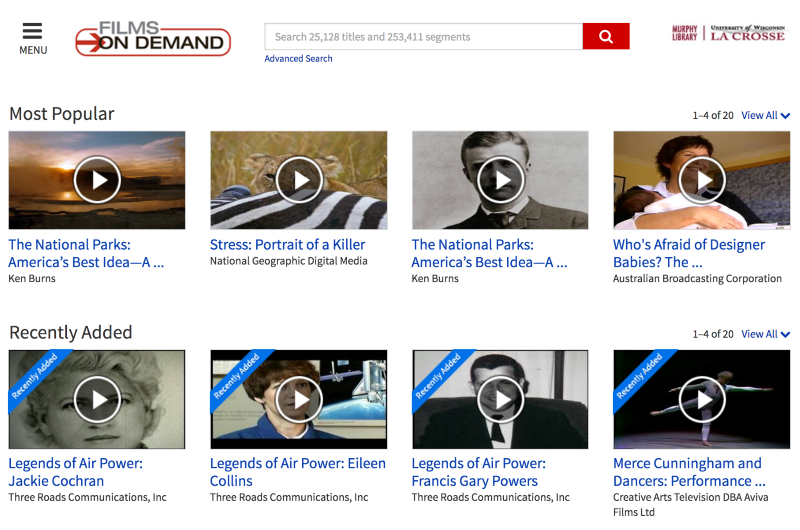The image size is (800, 530).
Task: Click the Recently Added section heading
Action: pos(71,333)
